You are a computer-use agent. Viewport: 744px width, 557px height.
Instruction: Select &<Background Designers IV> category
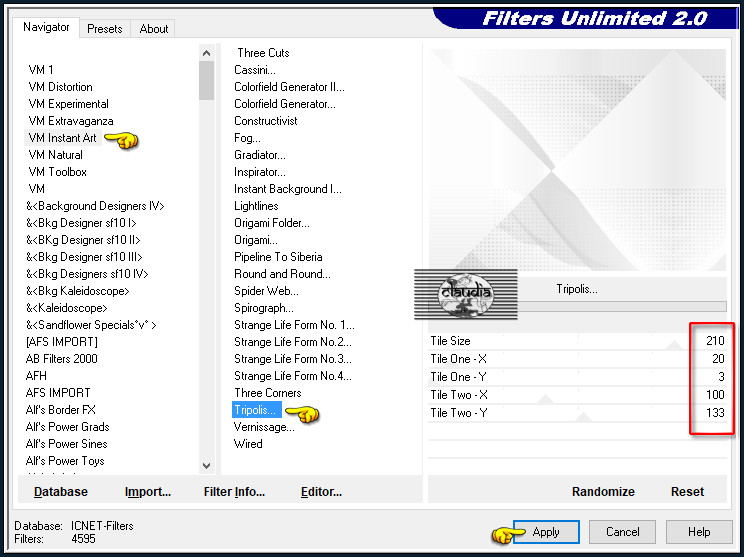tap(95, 206)
